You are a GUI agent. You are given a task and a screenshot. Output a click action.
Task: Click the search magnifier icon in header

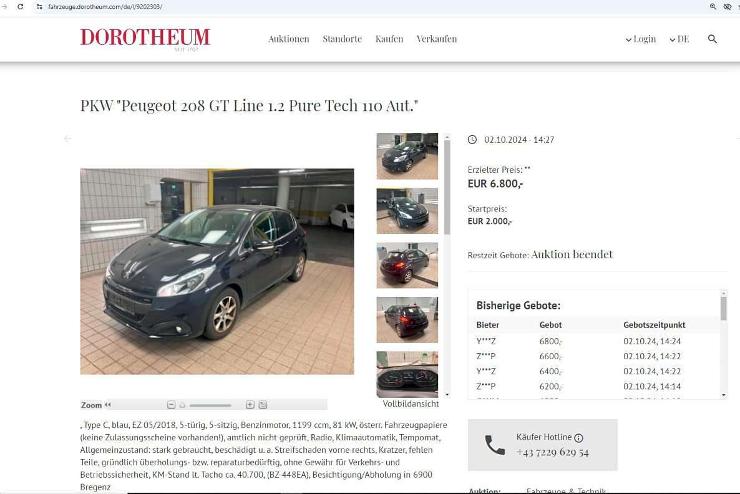[x=712, y=39]
